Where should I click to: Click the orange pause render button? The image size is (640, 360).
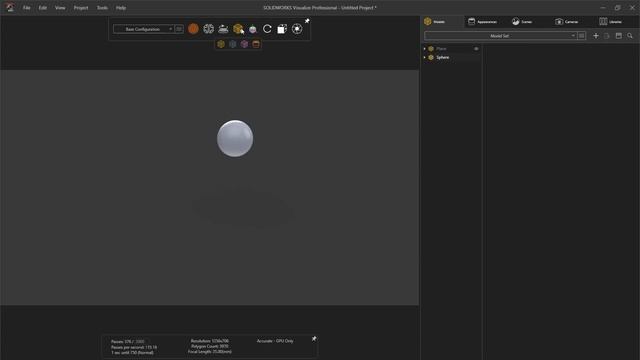(x=193, y=29)
